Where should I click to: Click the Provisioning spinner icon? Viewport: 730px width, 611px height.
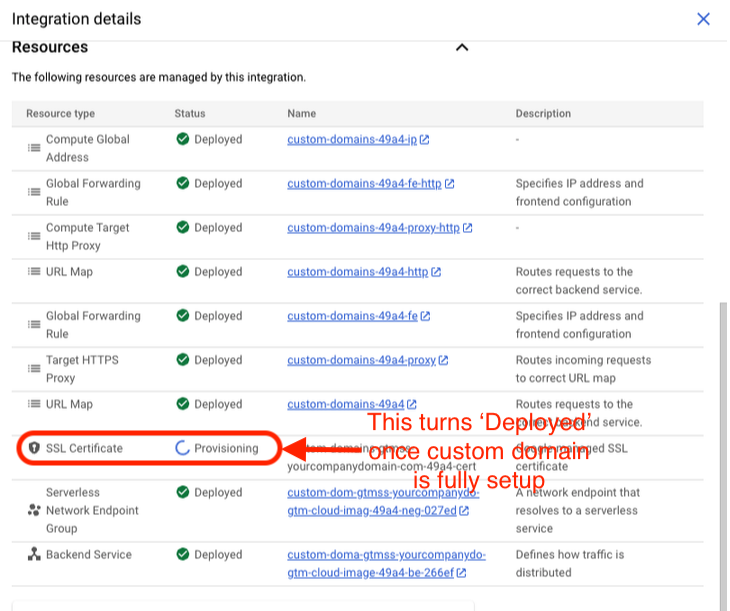coord(182,448)
